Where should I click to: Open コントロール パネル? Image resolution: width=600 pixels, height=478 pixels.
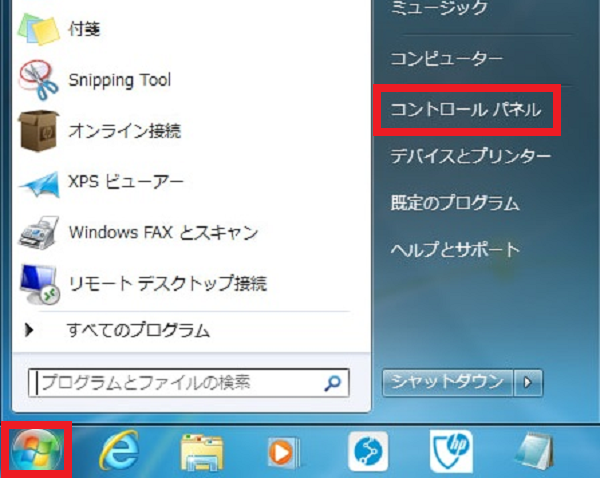pyautogui.click(x=466, y=110)
